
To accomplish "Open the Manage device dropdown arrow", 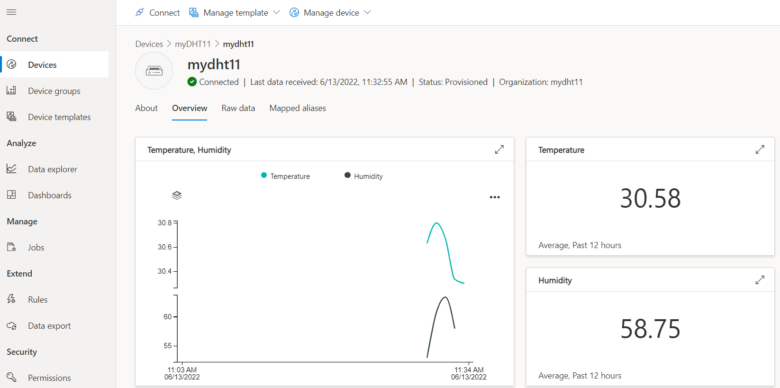I will [368, 12].
